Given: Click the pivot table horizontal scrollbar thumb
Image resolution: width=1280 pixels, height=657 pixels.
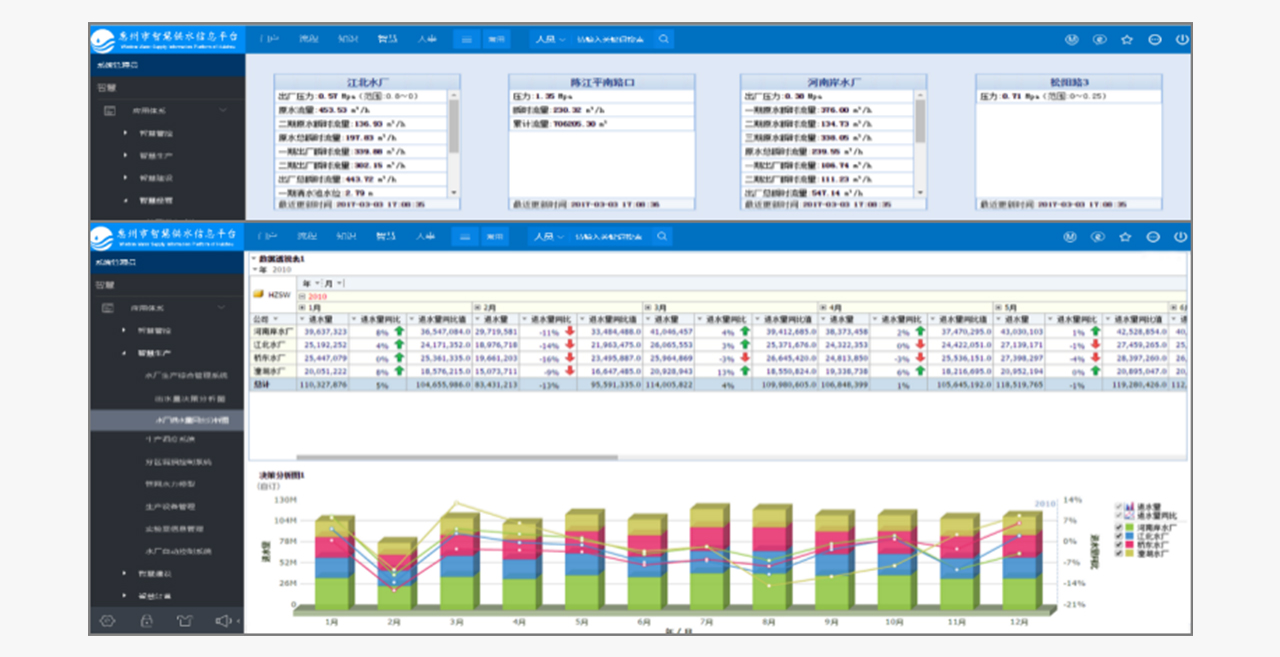Looking at the screenshot, I should [456, 457].
